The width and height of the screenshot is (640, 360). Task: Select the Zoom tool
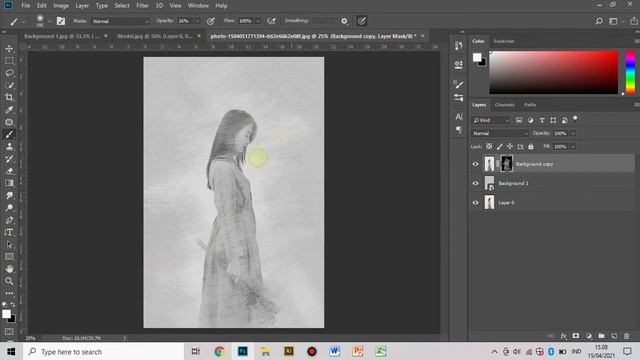(9, 281)
